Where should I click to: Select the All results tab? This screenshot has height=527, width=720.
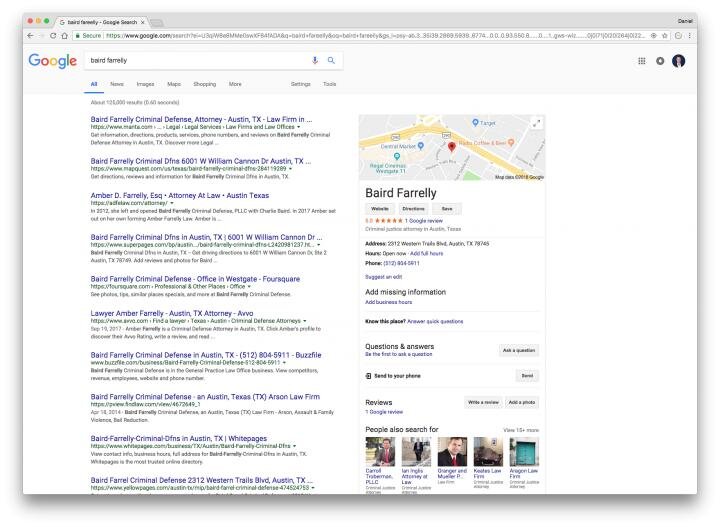tap(94, 84)
